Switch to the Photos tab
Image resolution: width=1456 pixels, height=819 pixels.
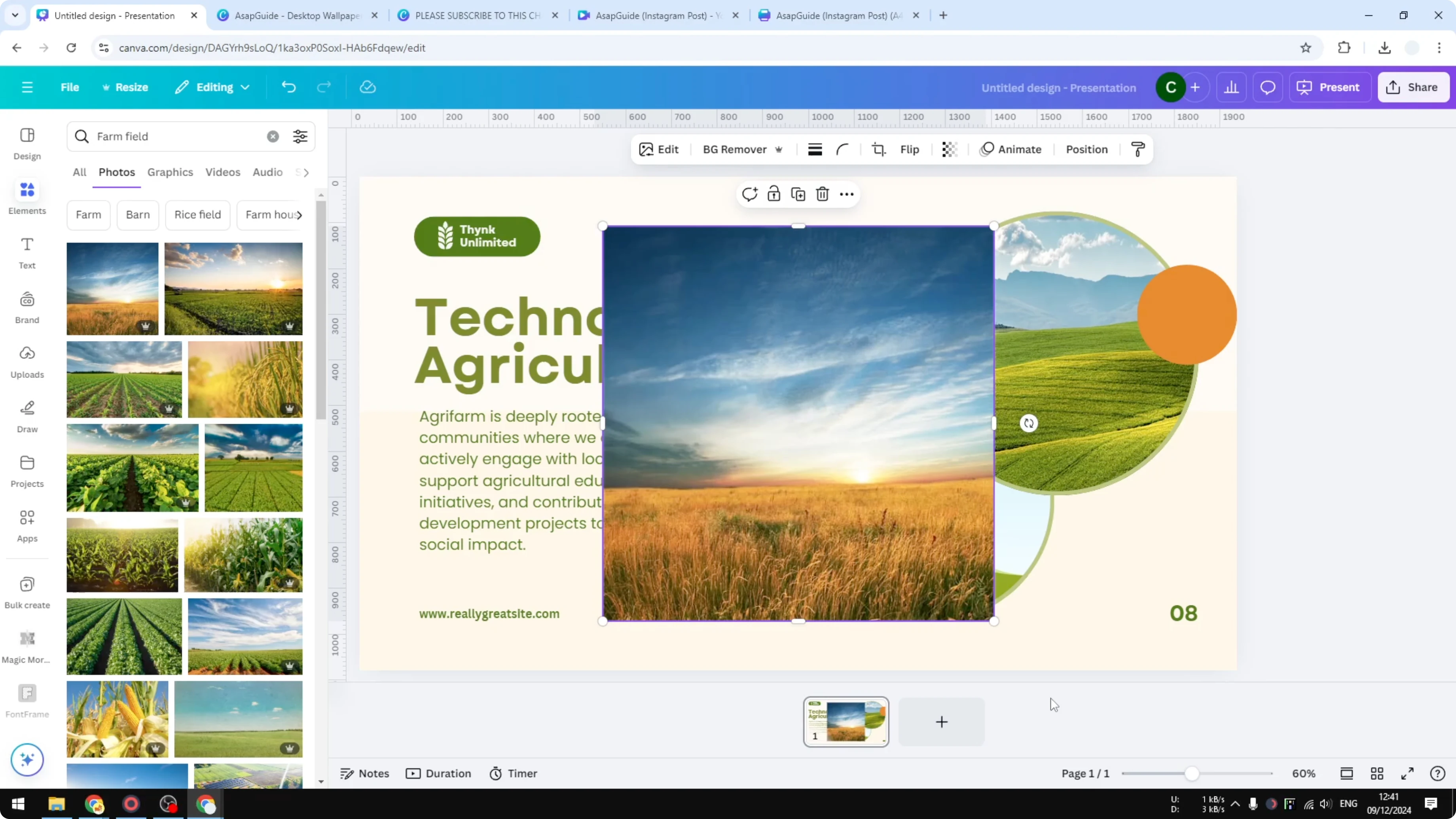[116, 173]
